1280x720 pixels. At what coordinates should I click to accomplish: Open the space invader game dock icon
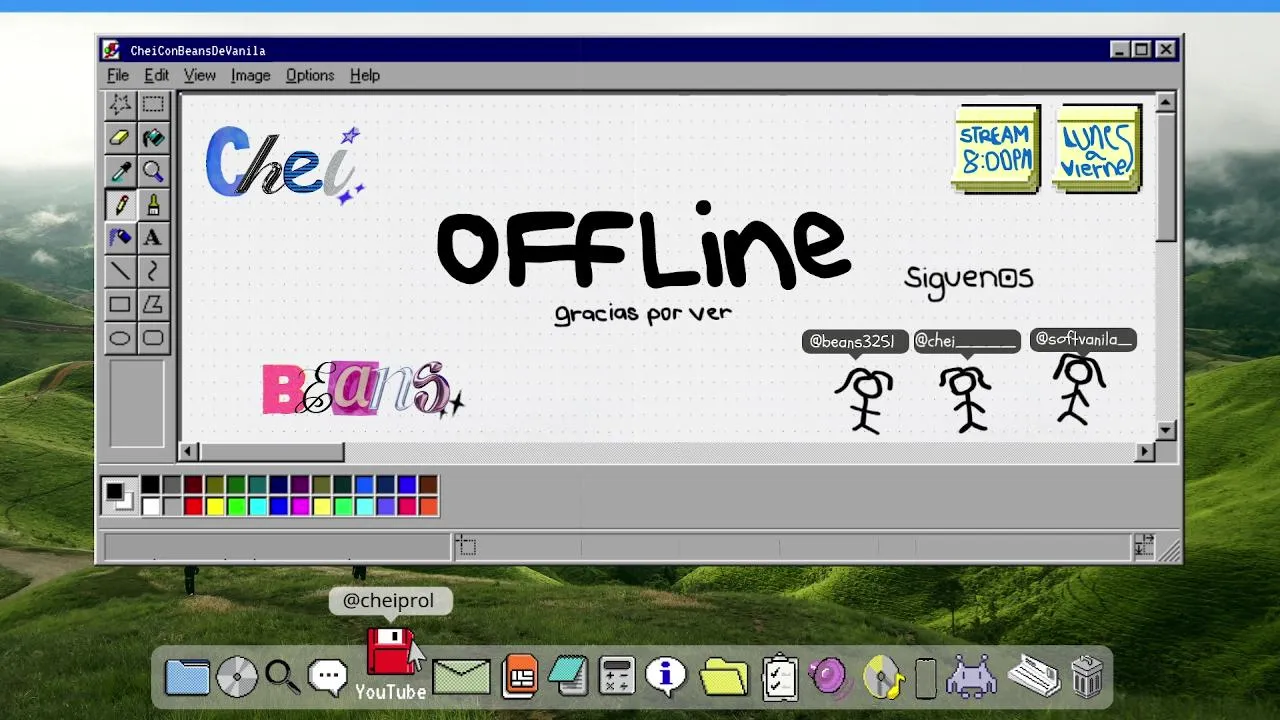(971, 676)
